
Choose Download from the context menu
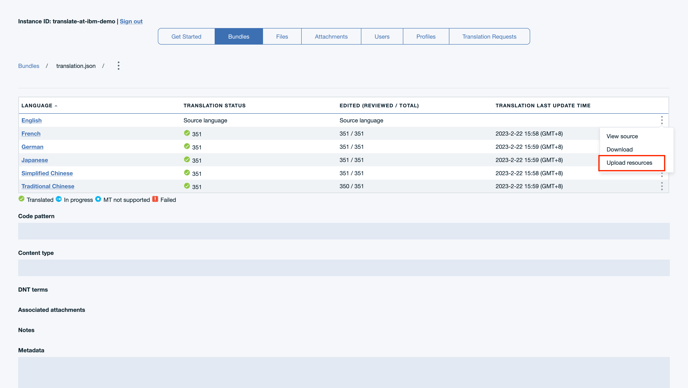[620, 150]
